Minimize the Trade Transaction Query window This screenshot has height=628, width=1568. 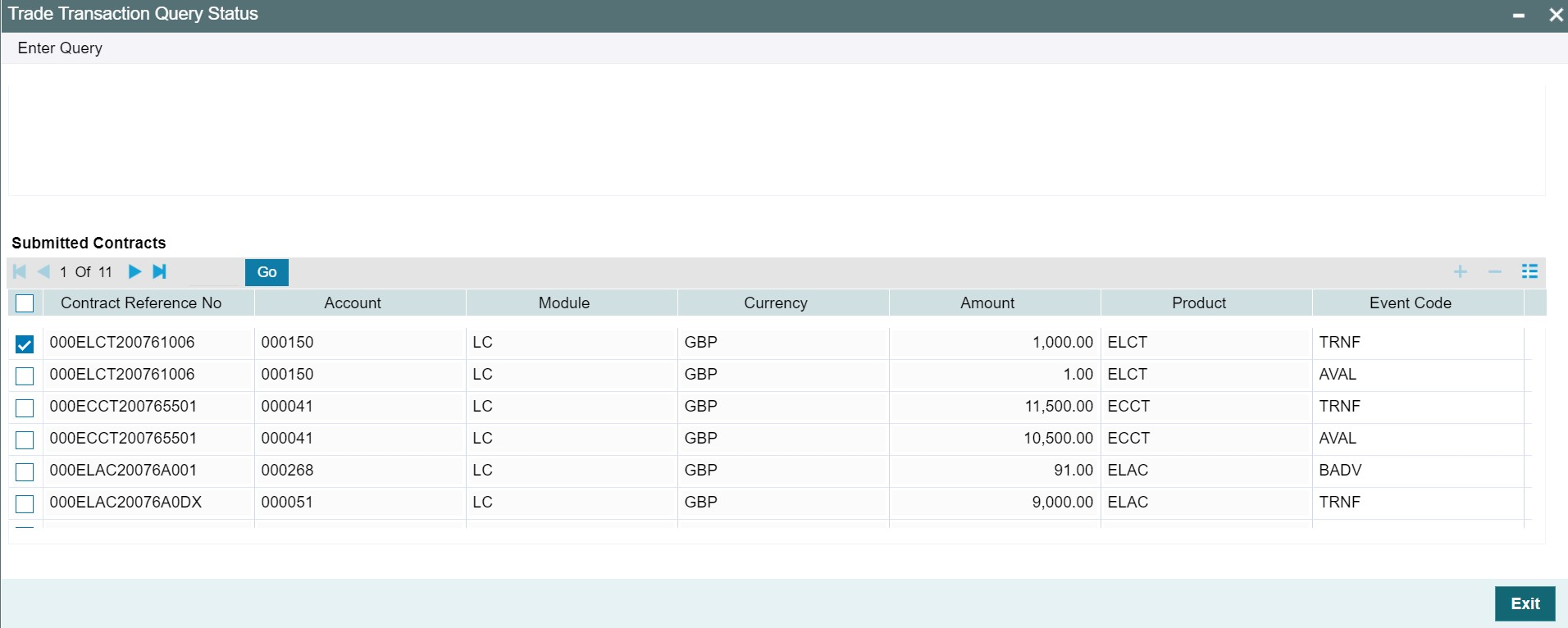coord(1519,15)
